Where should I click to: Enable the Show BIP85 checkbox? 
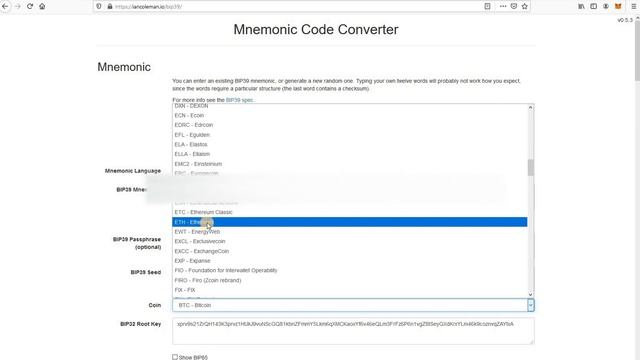click(175, 357)
